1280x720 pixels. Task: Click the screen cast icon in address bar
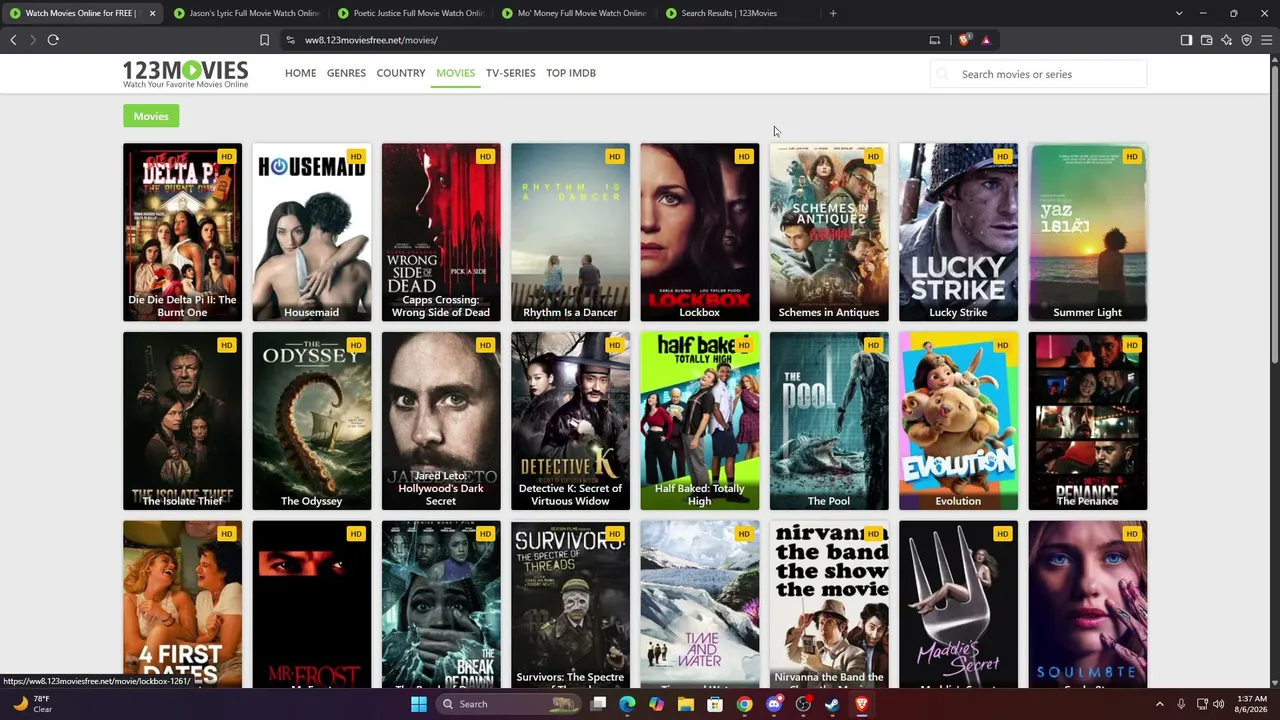935,40
